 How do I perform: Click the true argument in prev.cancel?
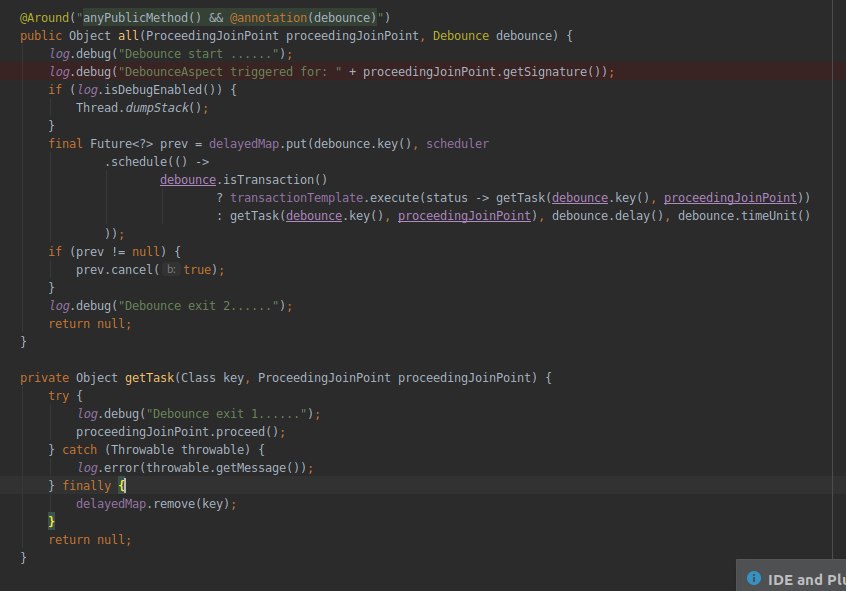click(197, 270)
